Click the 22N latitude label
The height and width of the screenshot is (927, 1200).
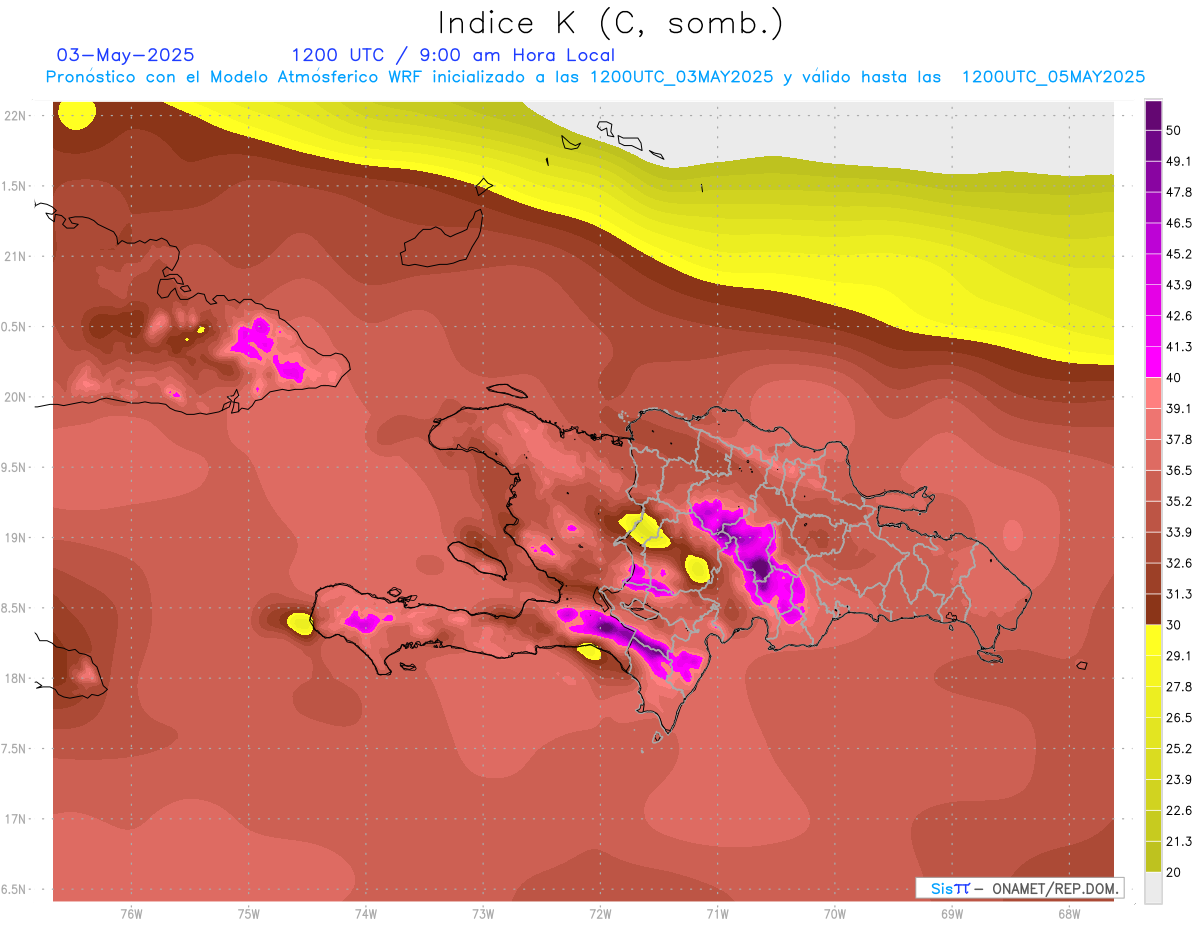17,115
